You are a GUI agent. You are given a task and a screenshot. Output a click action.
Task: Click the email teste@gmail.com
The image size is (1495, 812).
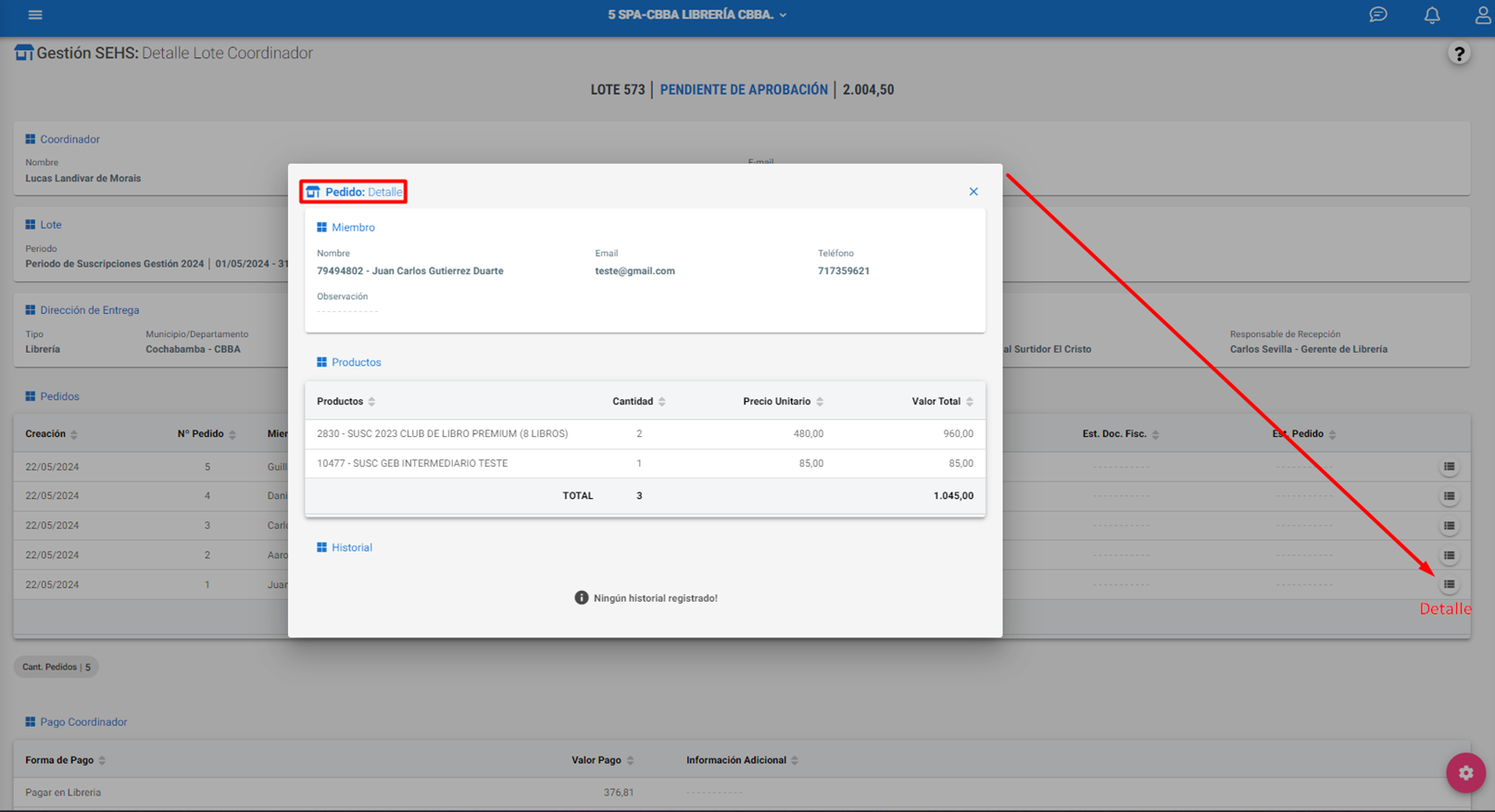click(634, 271)
